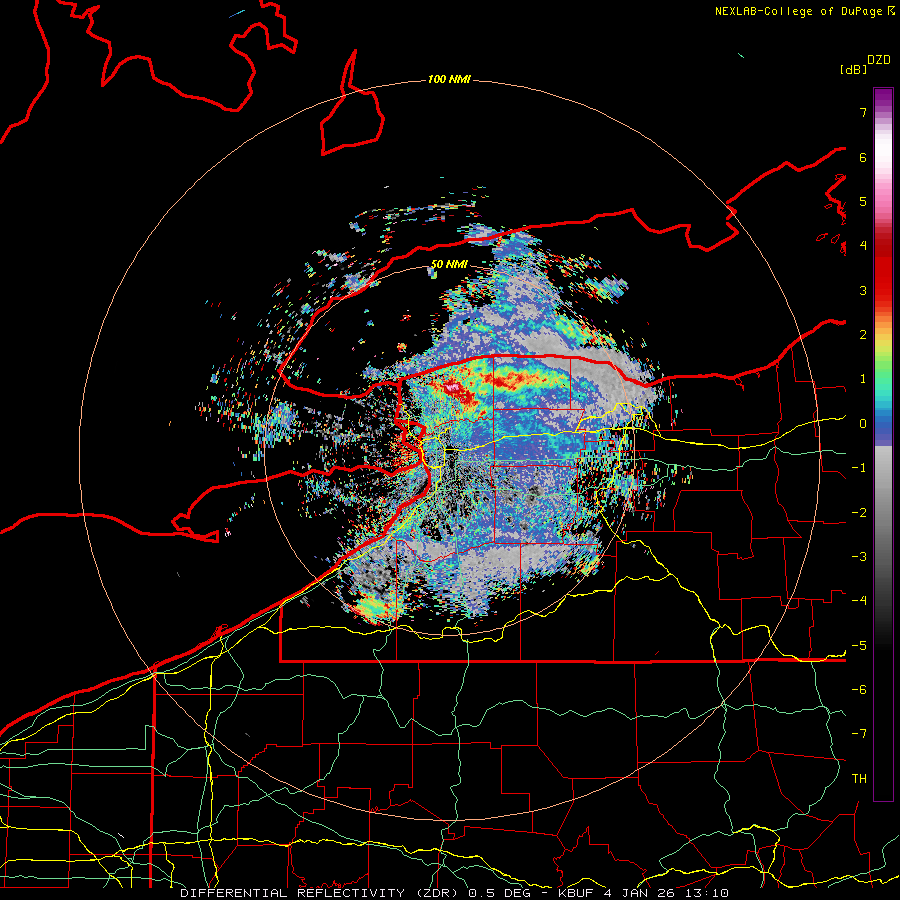Click the 5 value on the color scale

(863, 201)
